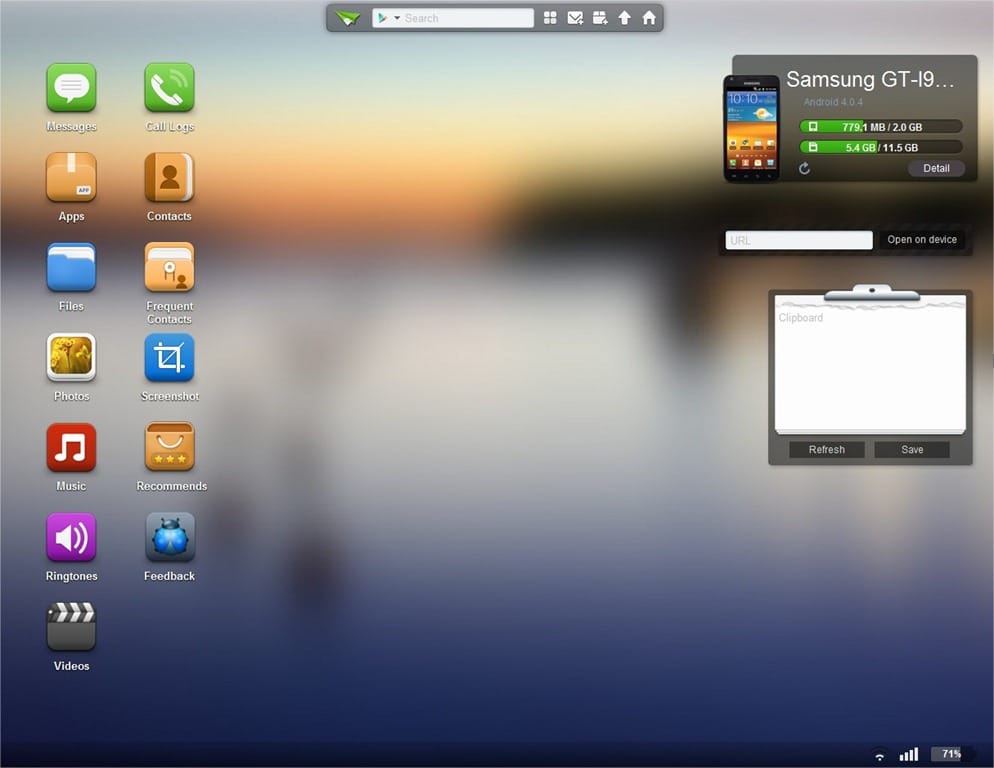Screen dimensions: 994x768
Task: Click the 5.4 GB storage usage bar
Action: point(881,147)
